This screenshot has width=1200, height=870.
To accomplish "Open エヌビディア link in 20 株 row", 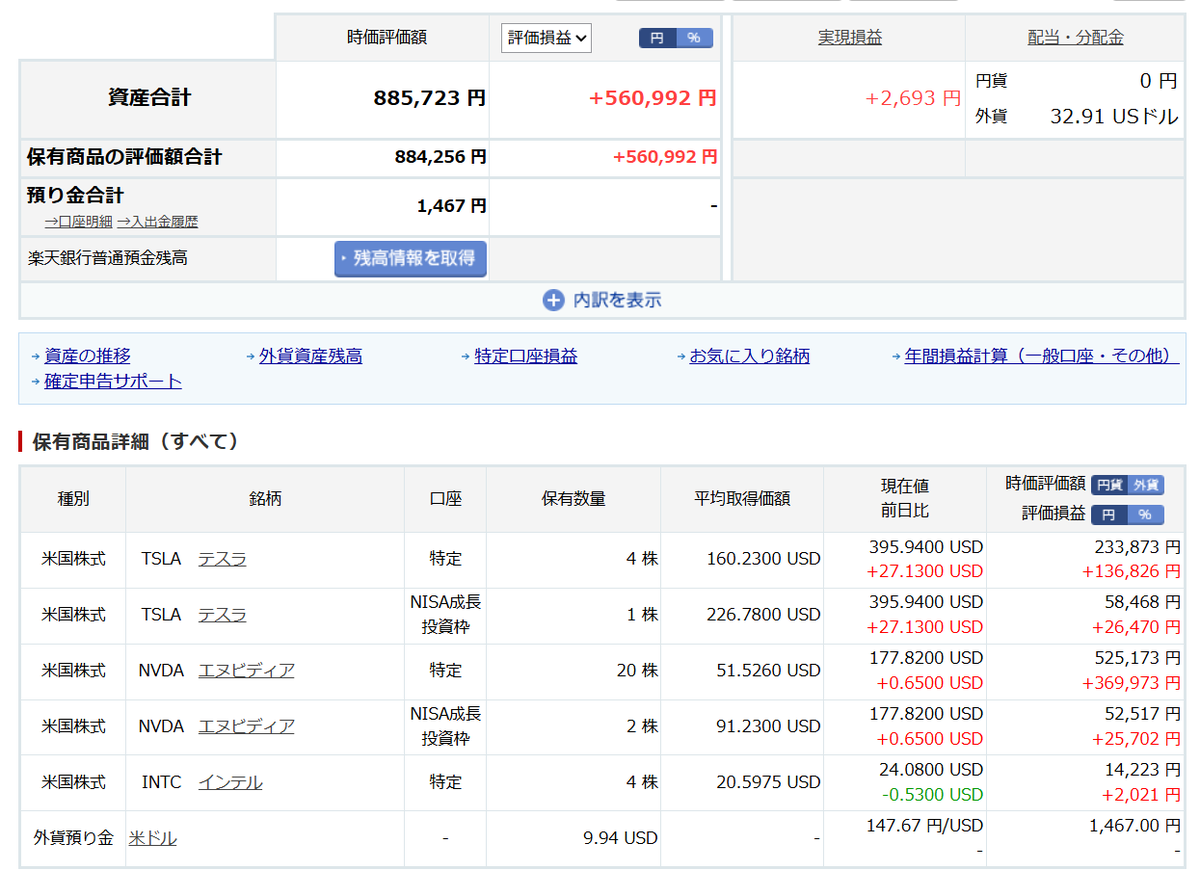I will [246, 670].
